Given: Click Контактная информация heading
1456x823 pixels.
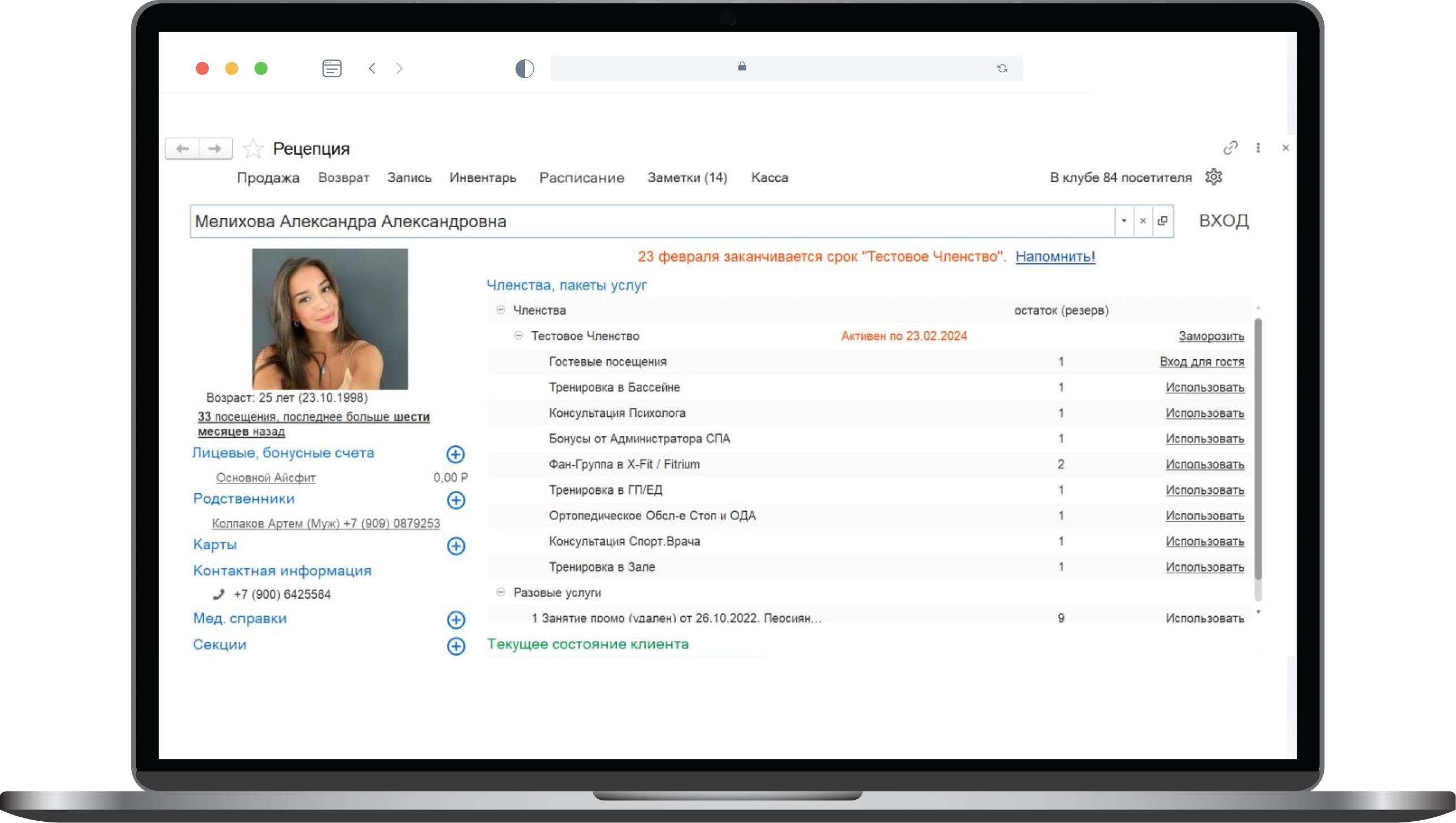Looking at the screenshot, I should (282, 571).
